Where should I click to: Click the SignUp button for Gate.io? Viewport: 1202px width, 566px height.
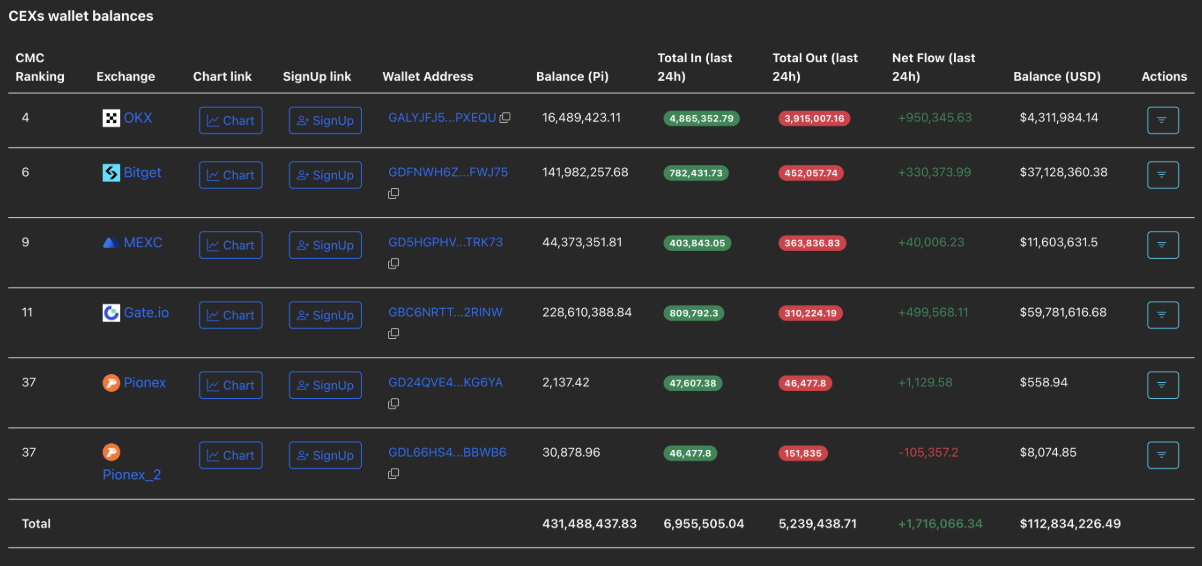[325, 315]
